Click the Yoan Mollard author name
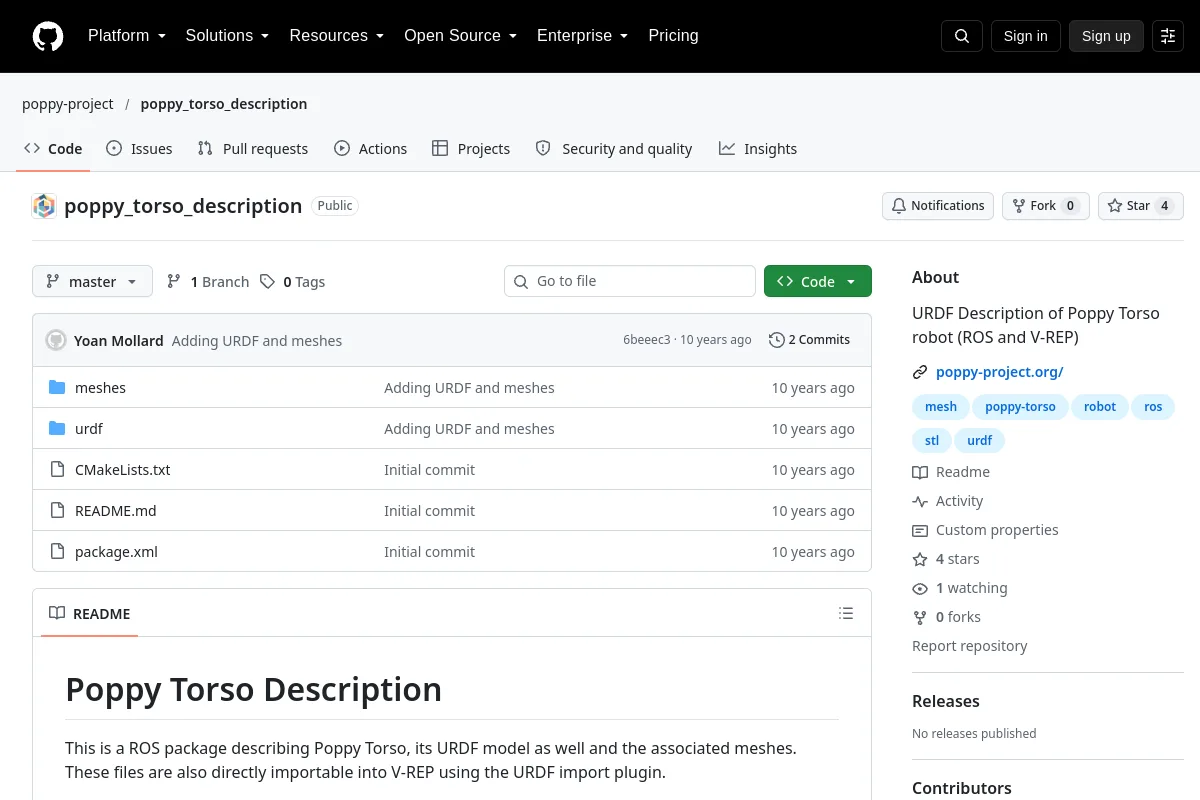Viewport: 1200px width, 800px height. 119,340
